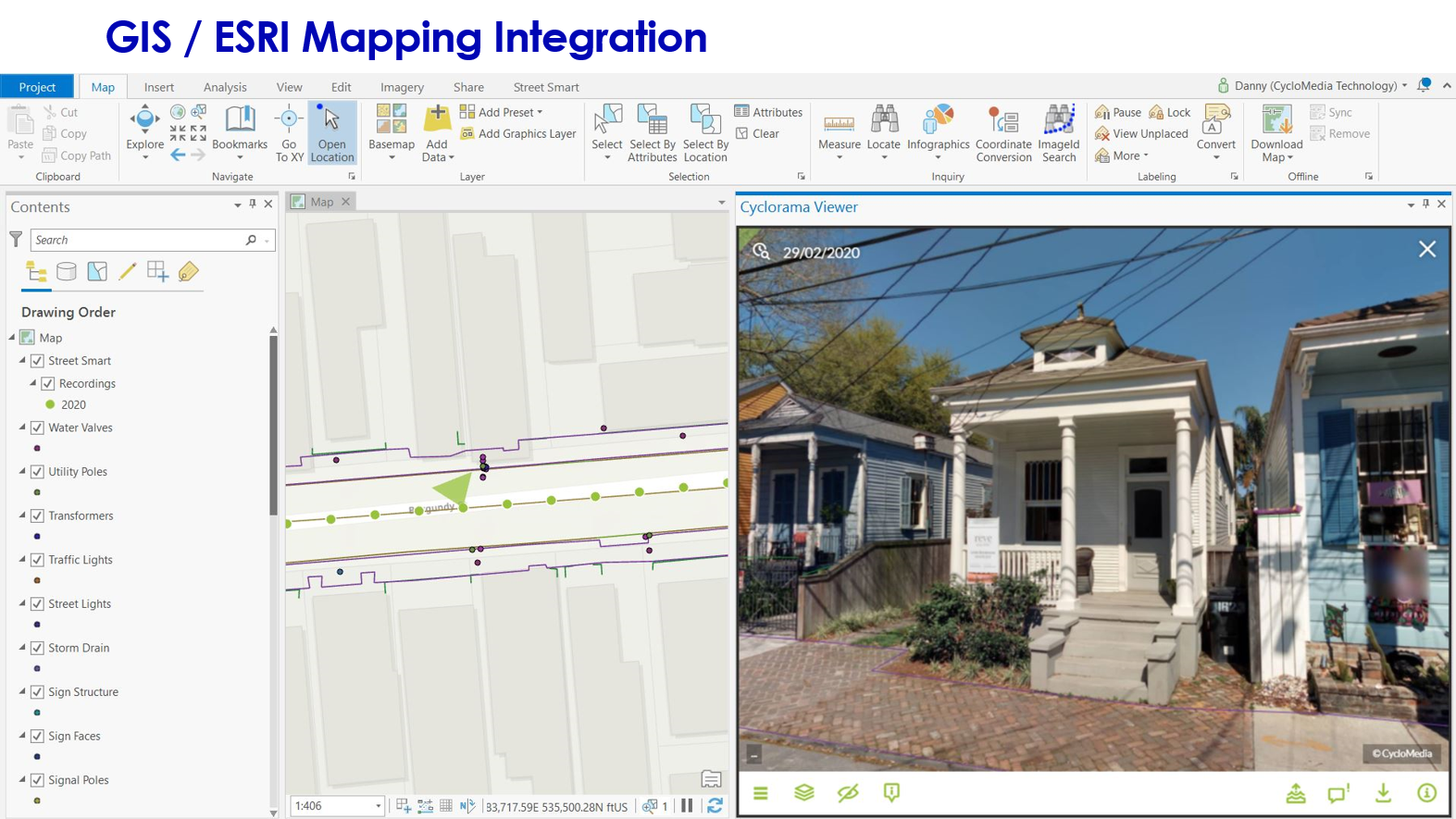Toggle Sign Structure layer visibility

(38, 692)
